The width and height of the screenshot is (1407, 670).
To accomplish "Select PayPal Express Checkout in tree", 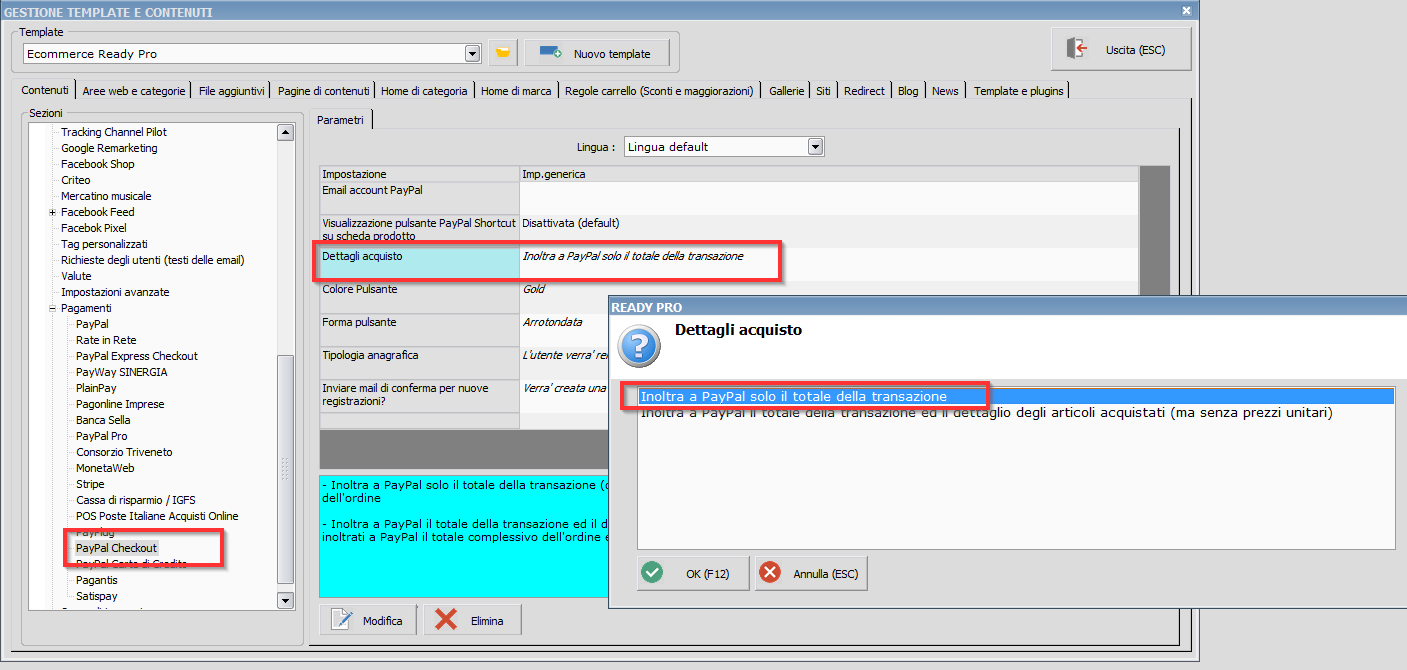I will point(137,356).
